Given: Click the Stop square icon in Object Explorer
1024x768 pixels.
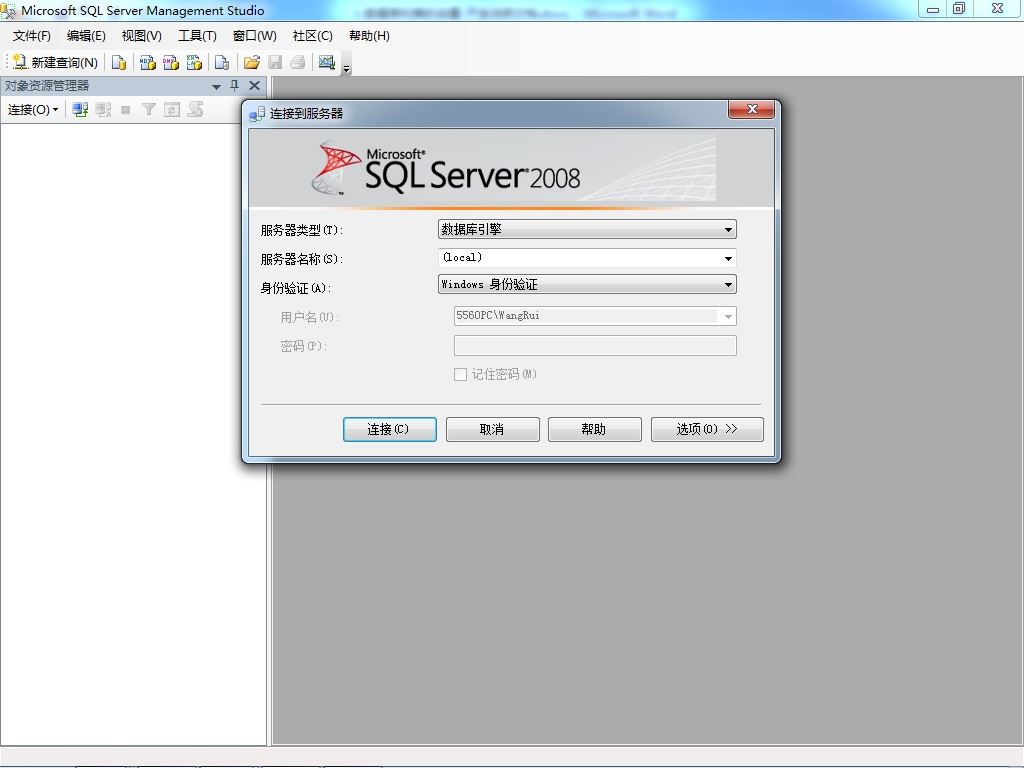Looking at the screenshot, I should [x=126, y=110].
